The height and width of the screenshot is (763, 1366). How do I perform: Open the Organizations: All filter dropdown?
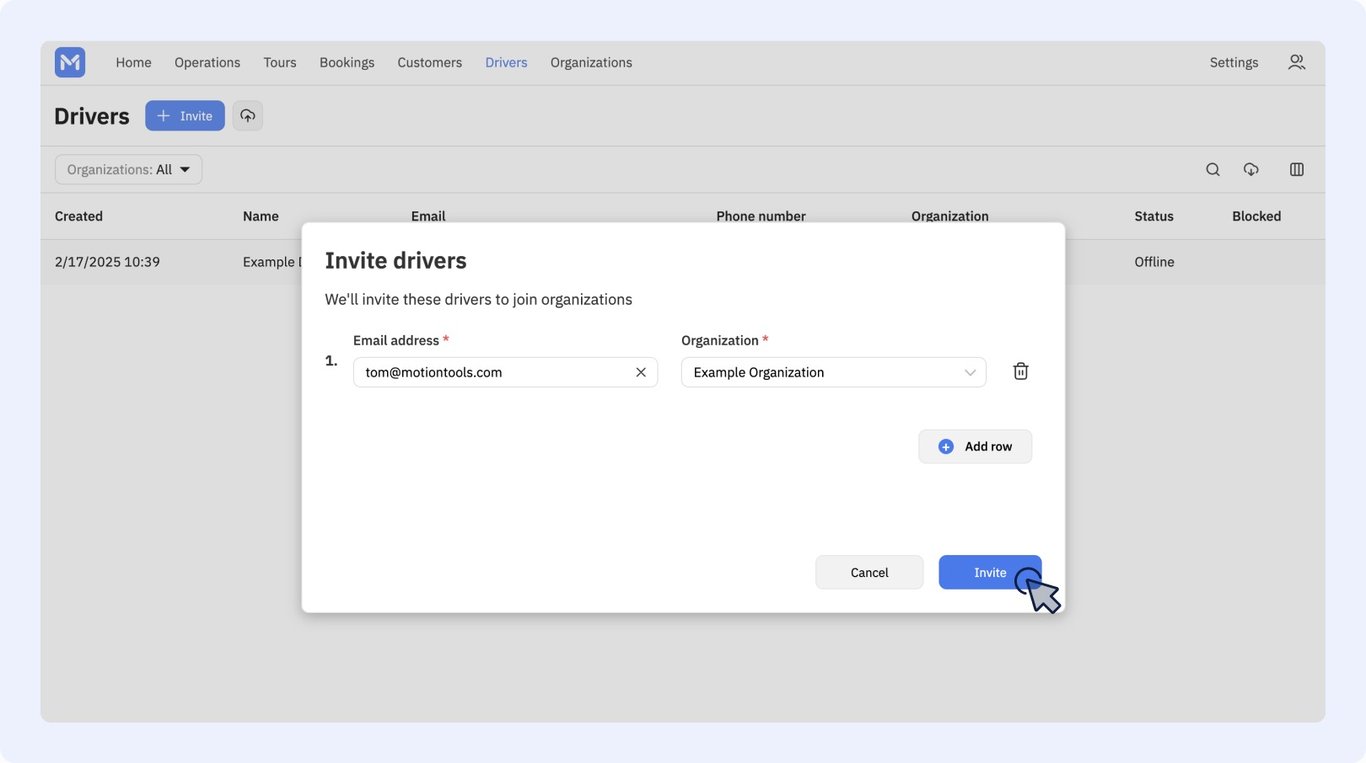pos(128,170)
